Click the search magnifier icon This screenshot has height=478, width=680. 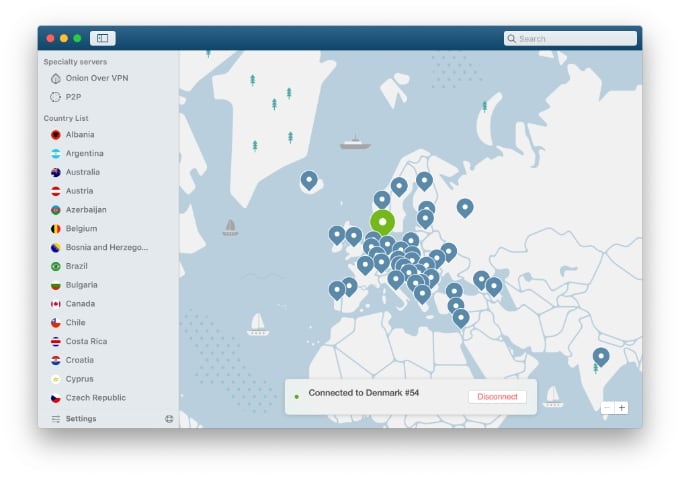(512, 39)
